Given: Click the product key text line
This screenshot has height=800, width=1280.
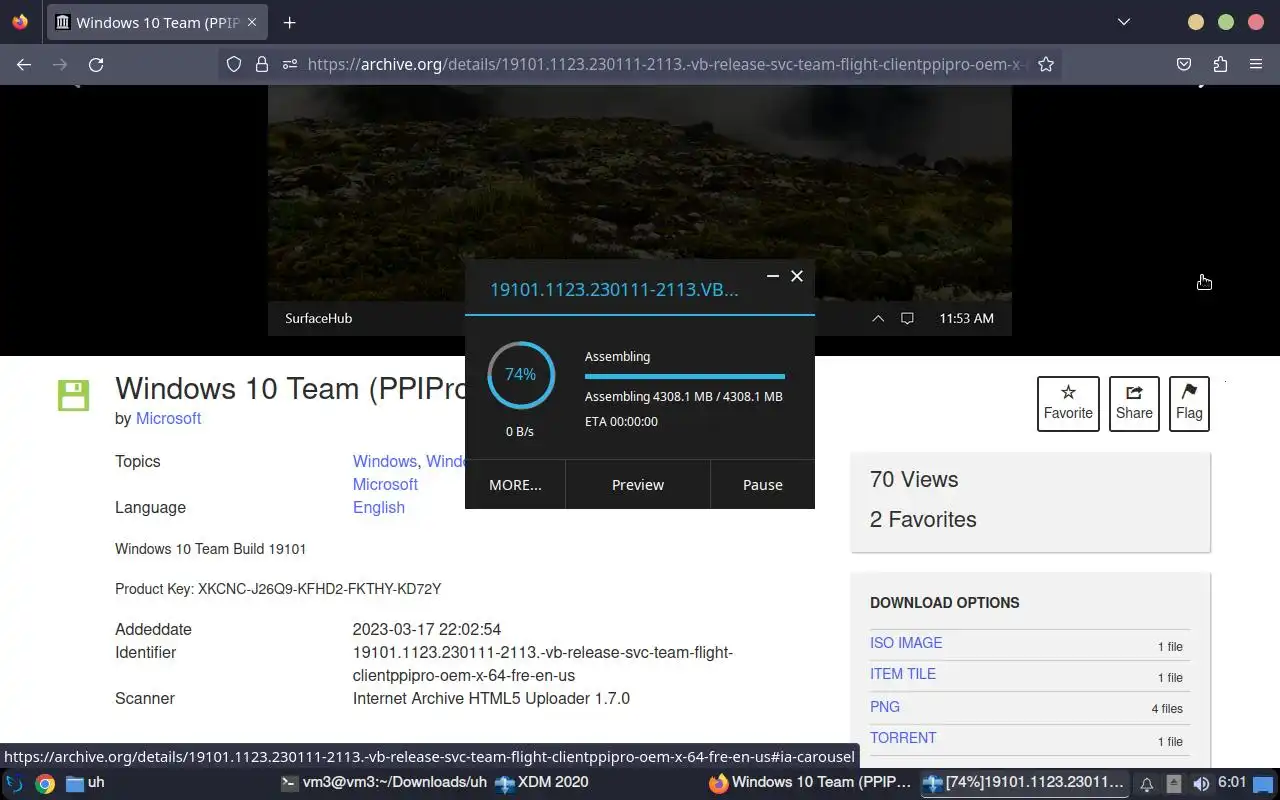Looking at the screenshot, I should tap(278, 589).
